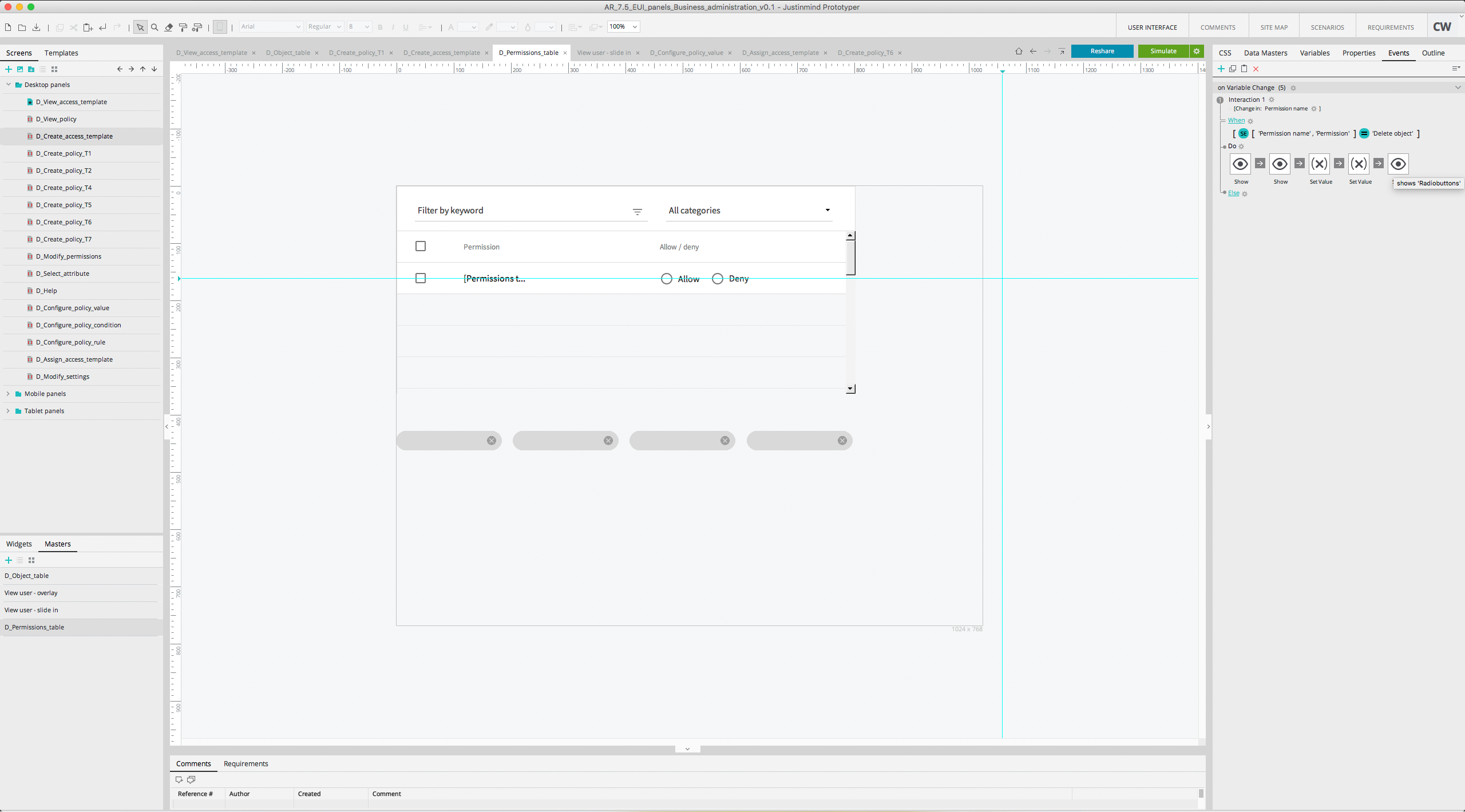
Task: Open the 100% zoom level dropdown
Action: tap(635, 27)
